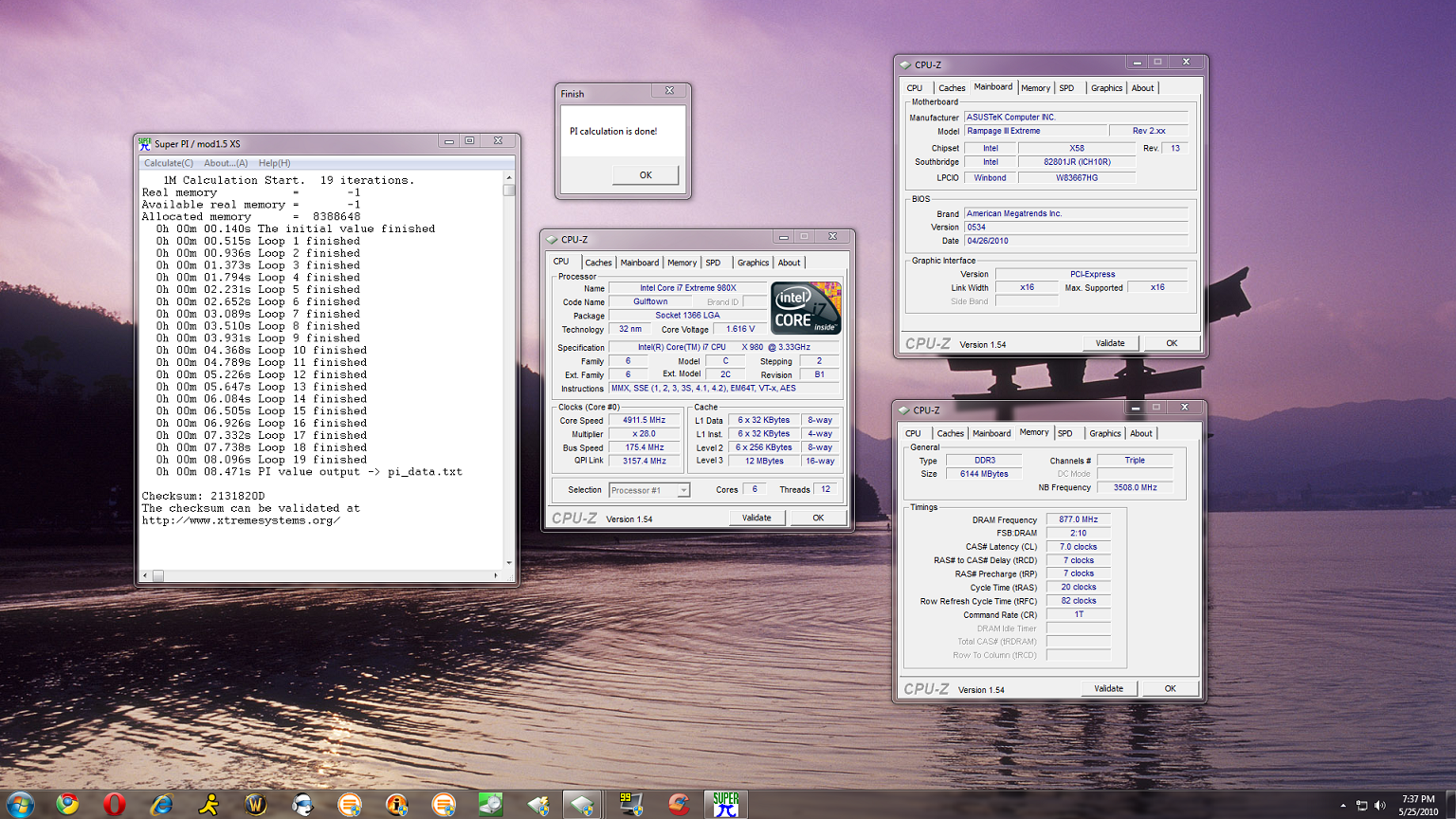
Task: Open CCleaner from the taskbar
Action: pos(679,804)
